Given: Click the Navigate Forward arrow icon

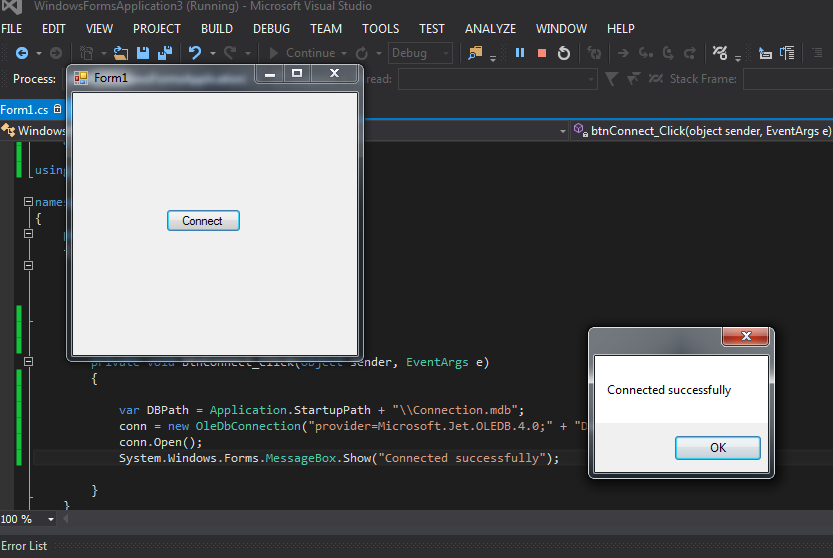Looking at the screenshot, I should (56, 53).
